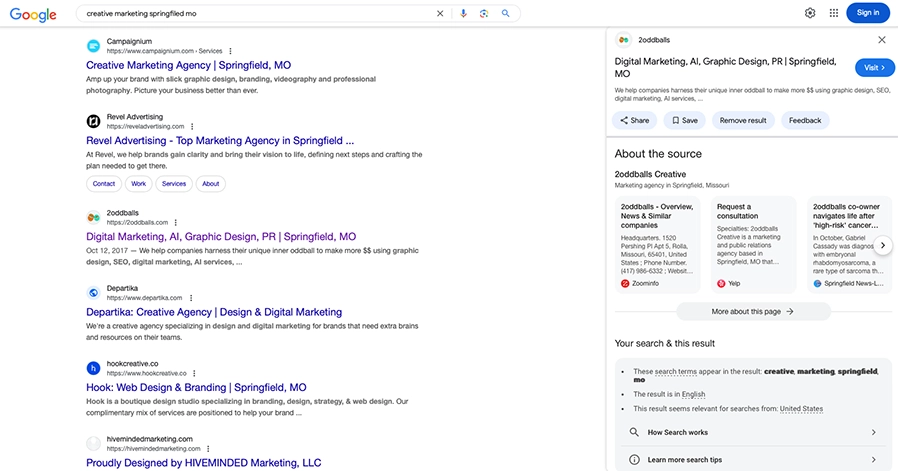This screenshot has height=471, width=898.
Task: Click the departika.com URL text
Action: click(144, 298)
